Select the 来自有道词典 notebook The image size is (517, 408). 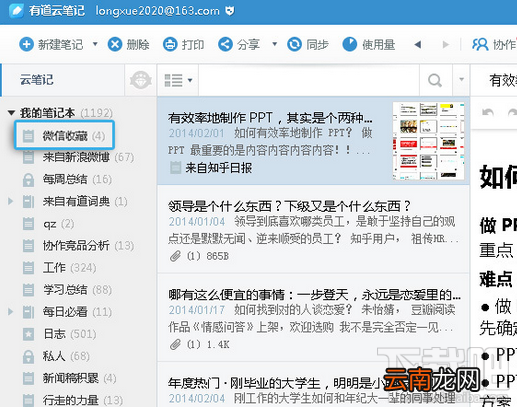coord(75,201)
